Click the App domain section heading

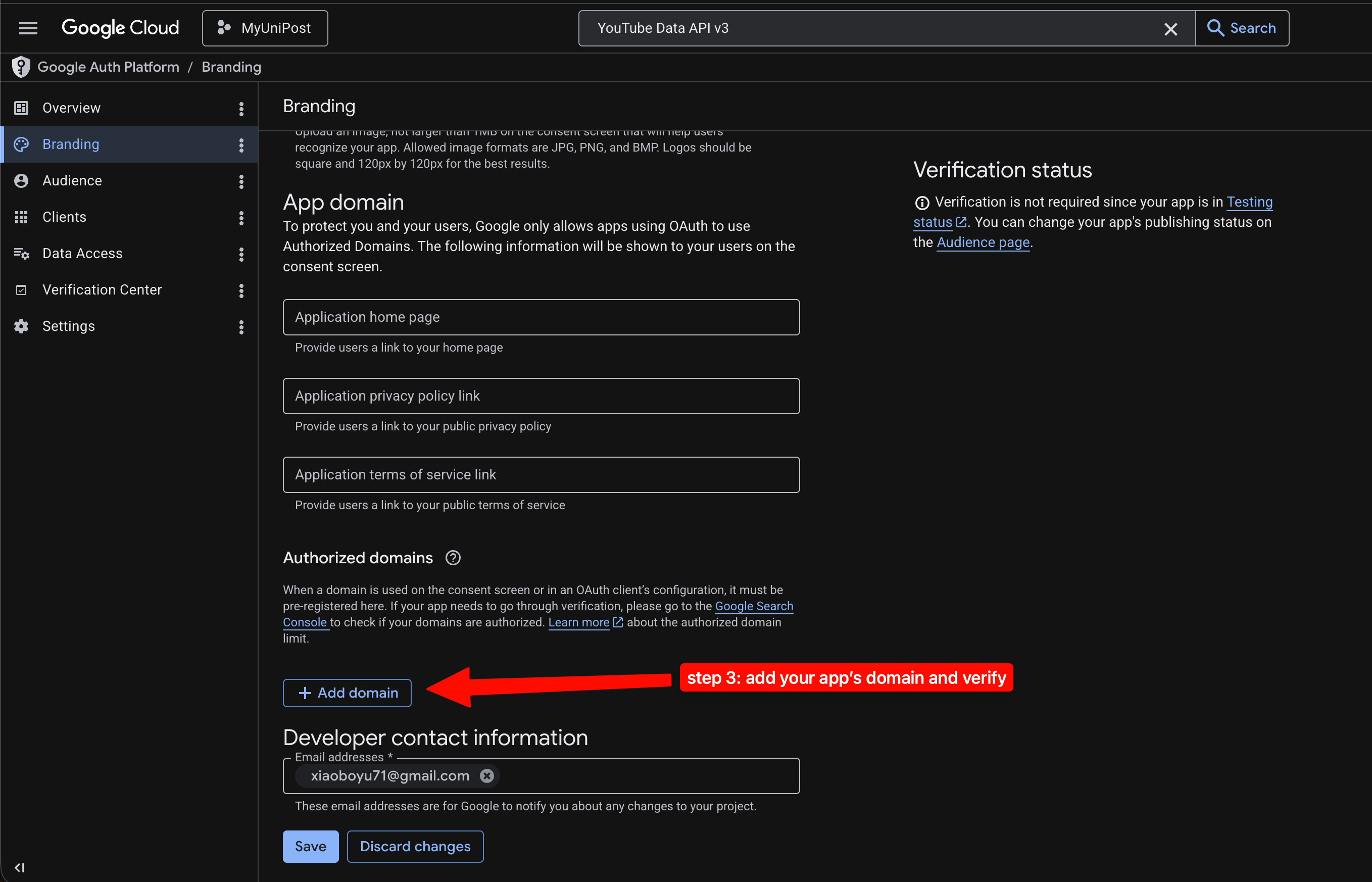point(344,202)
